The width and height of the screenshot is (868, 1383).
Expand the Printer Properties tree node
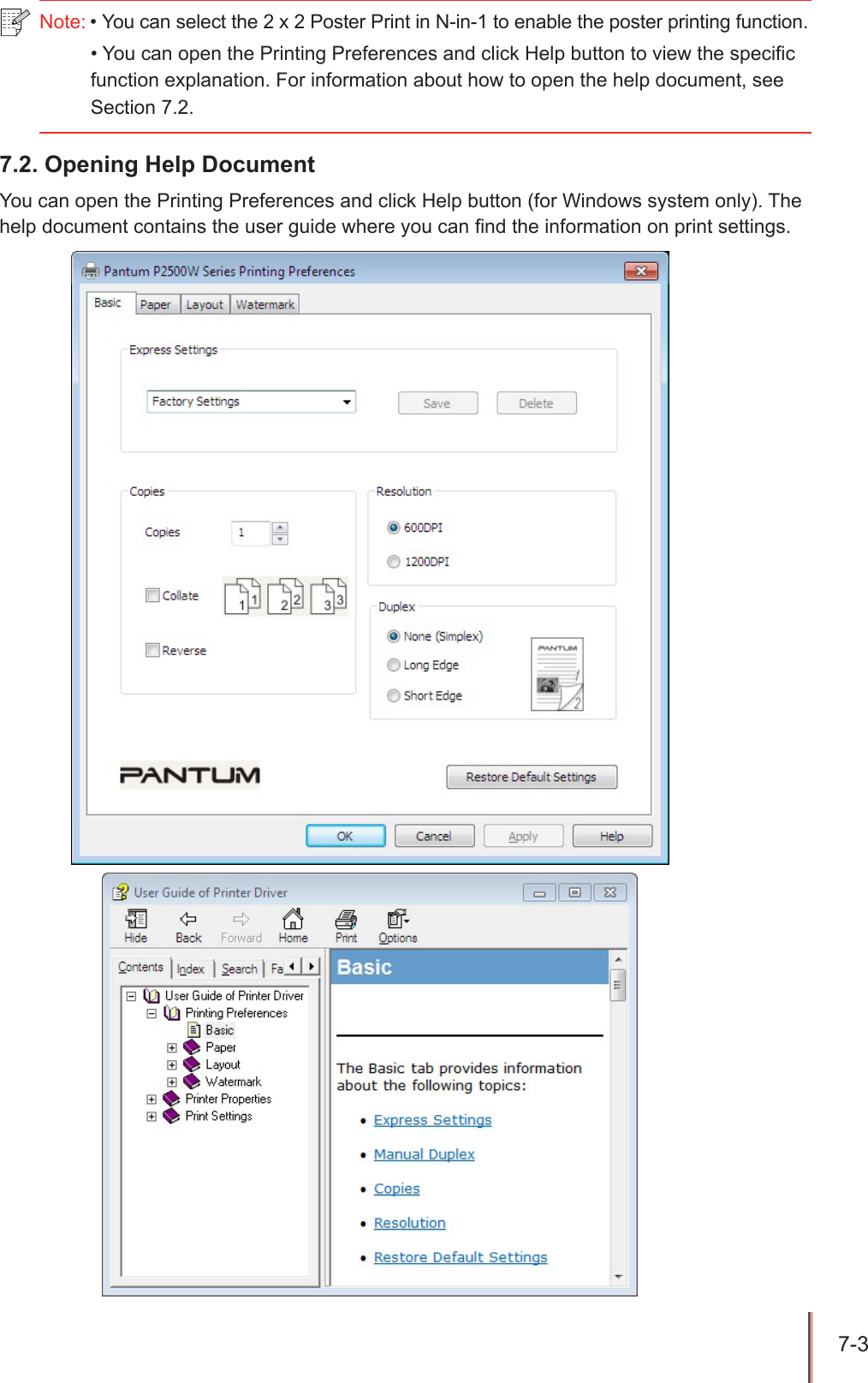152,1099
